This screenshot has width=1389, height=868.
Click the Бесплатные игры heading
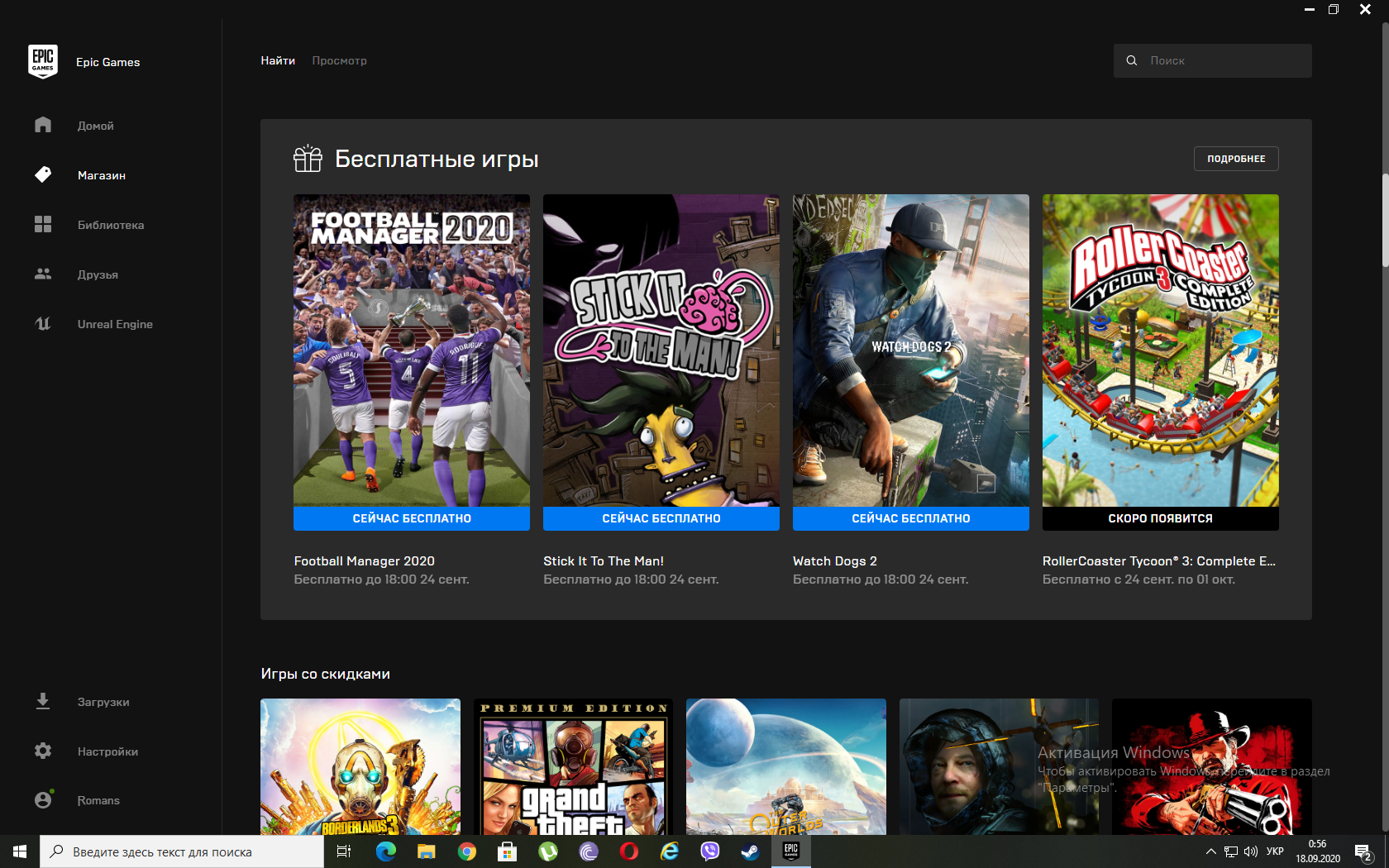(x=437, y=159)
